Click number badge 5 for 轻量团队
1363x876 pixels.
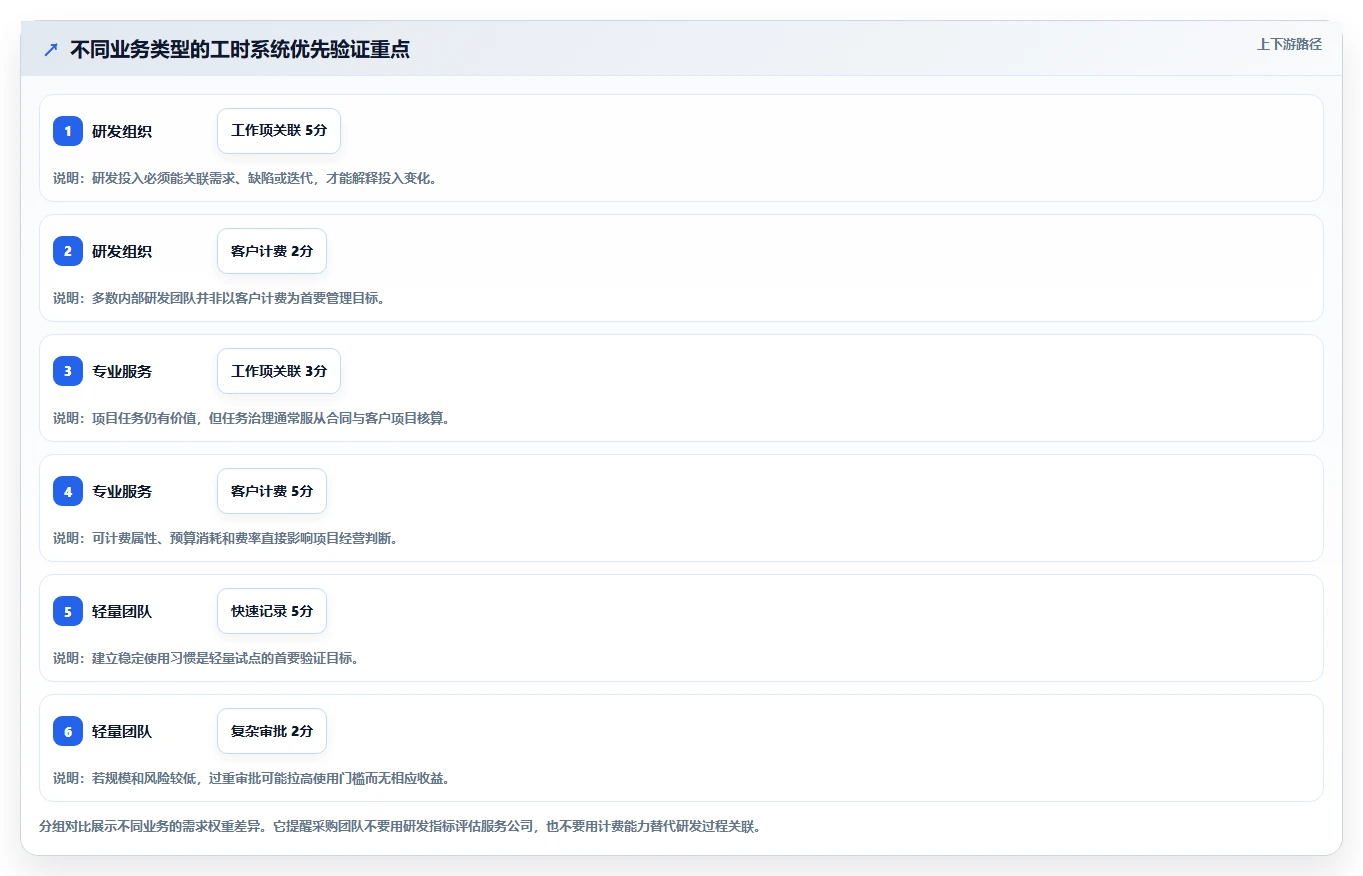click(68, 611)
